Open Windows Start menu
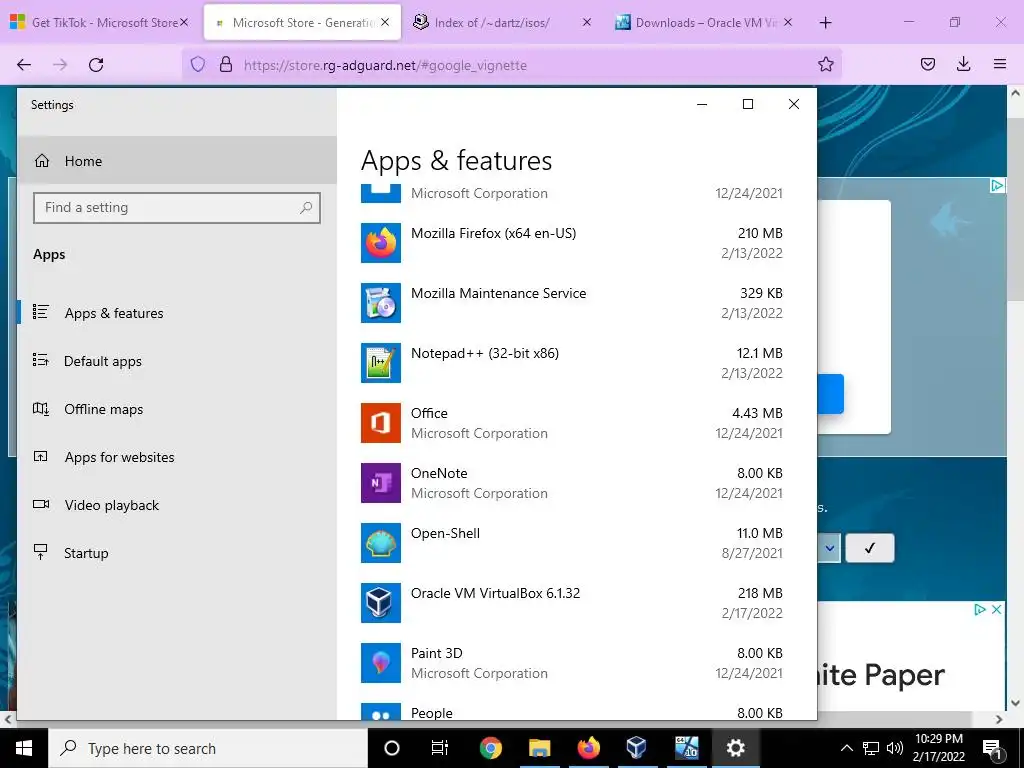 click(x=24, y=748)
